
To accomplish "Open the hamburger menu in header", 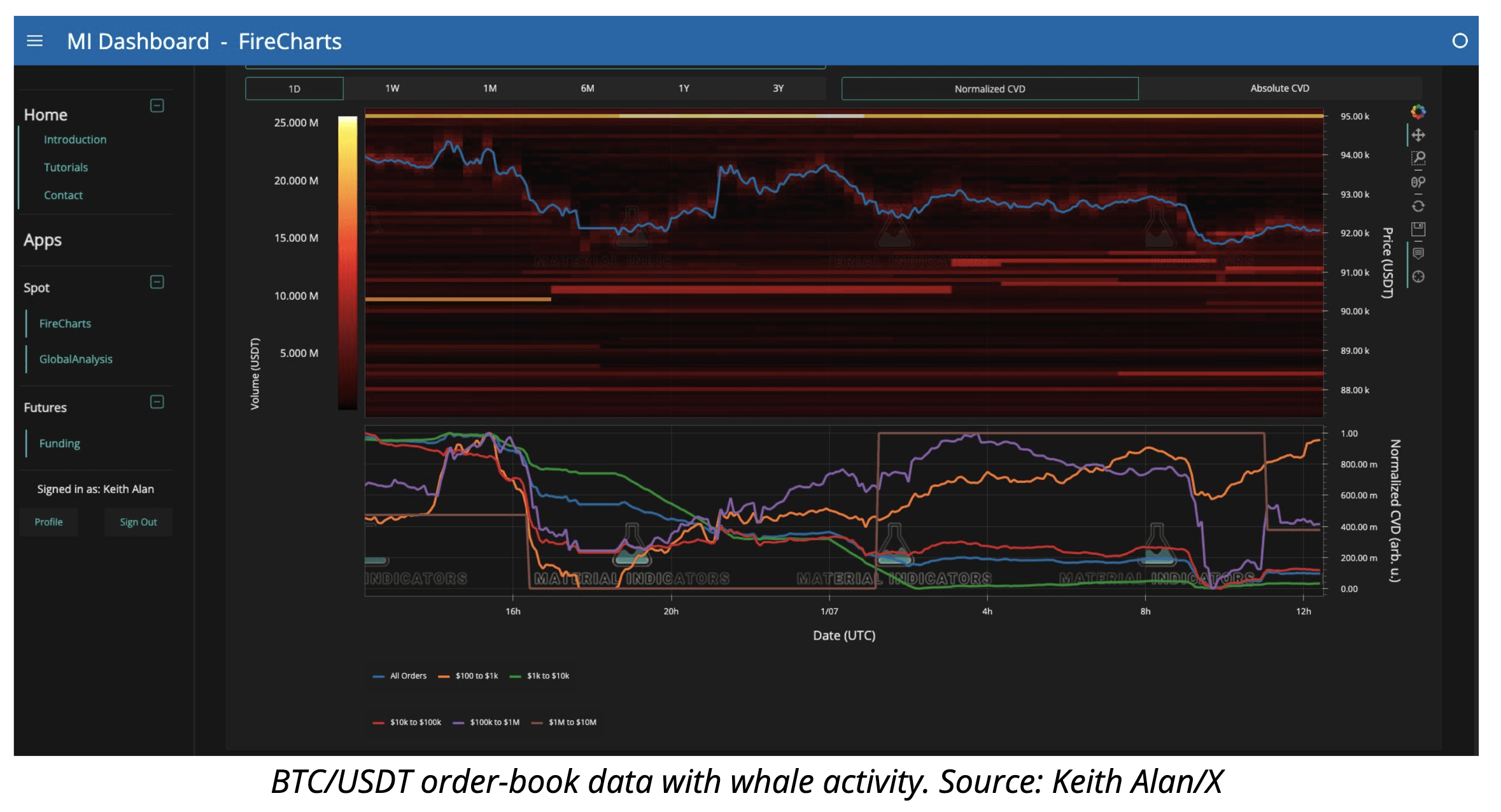I will click(x=34, y=41).
